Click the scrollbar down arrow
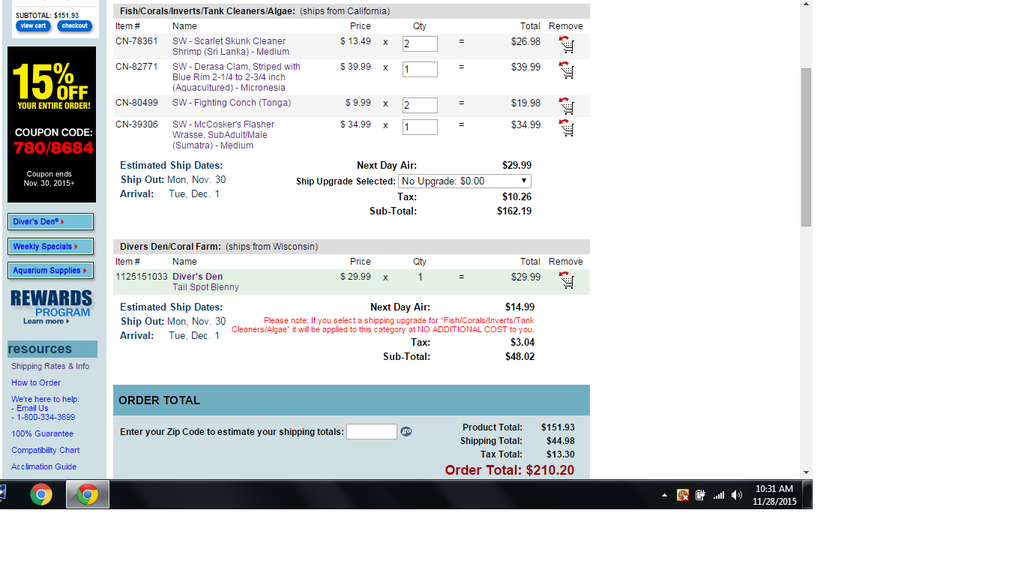Viewport: 1024px width, 576px height. pos(807,472)
